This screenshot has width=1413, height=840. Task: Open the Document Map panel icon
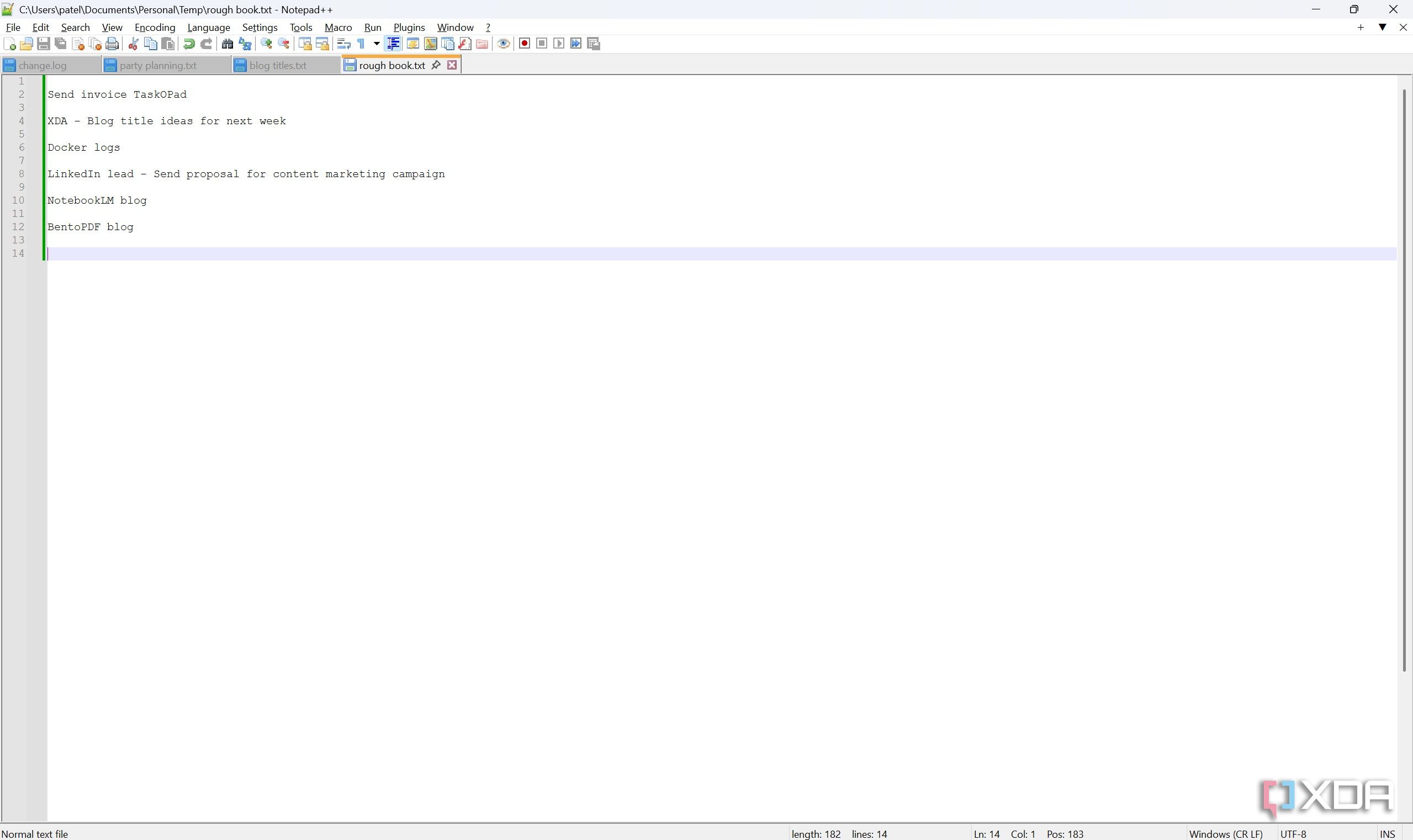[430, 44]
